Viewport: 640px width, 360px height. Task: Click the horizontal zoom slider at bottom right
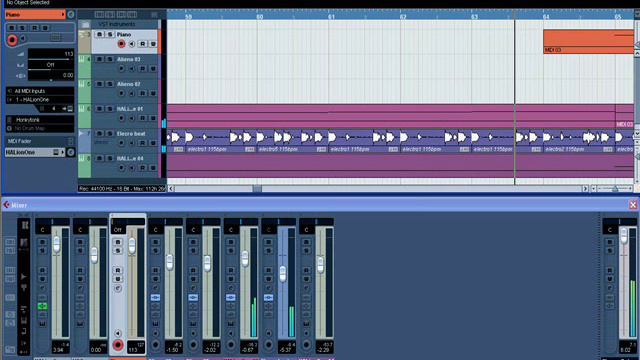[615, 189]
